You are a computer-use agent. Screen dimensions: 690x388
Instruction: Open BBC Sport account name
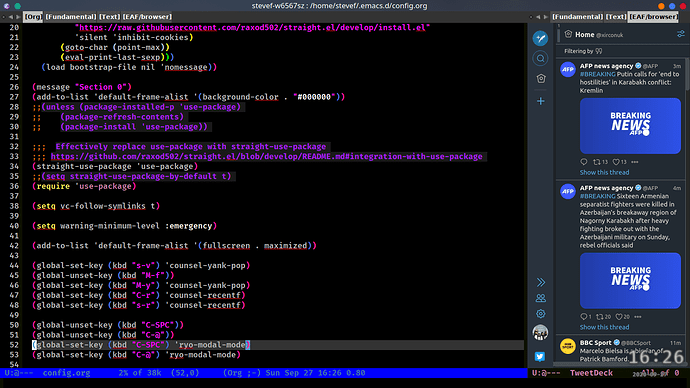tap(595, 343)
